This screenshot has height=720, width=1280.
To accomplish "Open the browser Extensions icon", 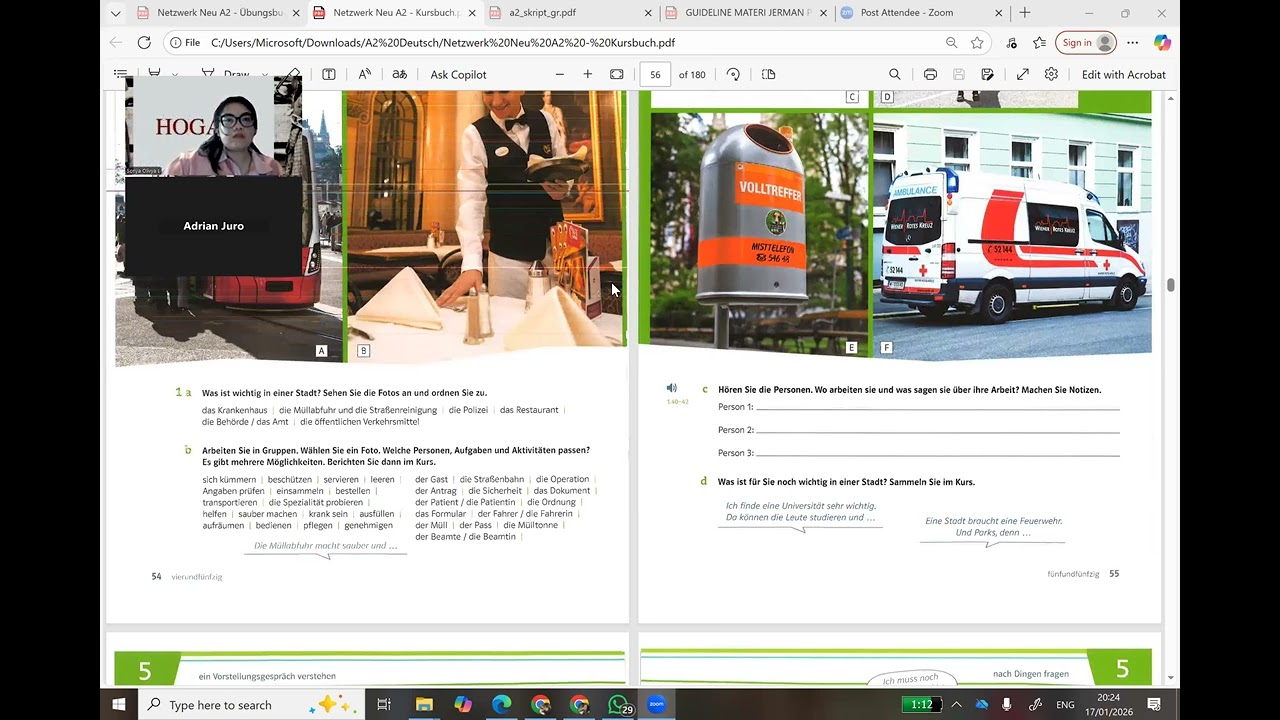I will point(1012,43).
